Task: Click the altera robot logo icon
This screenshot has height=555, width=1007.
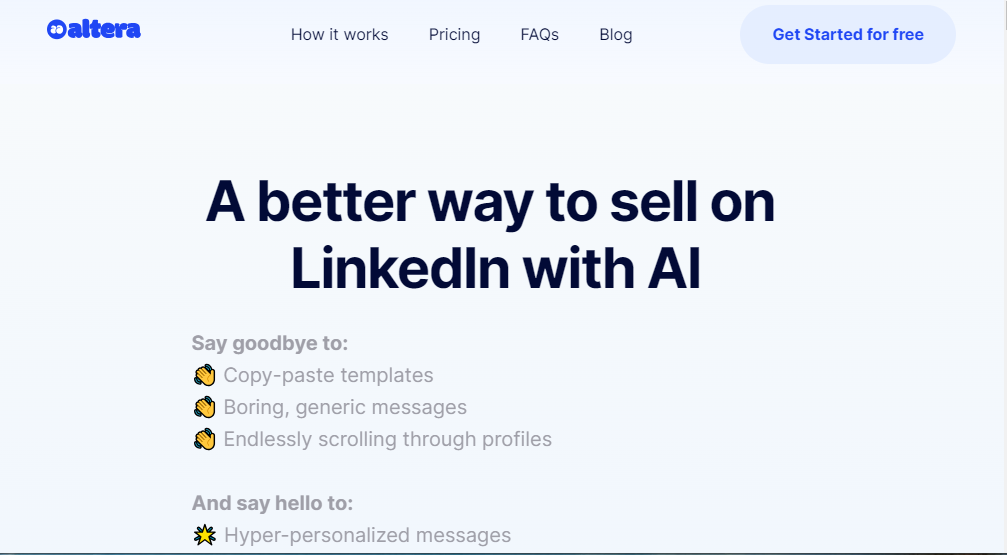Action: pos(56,30)
